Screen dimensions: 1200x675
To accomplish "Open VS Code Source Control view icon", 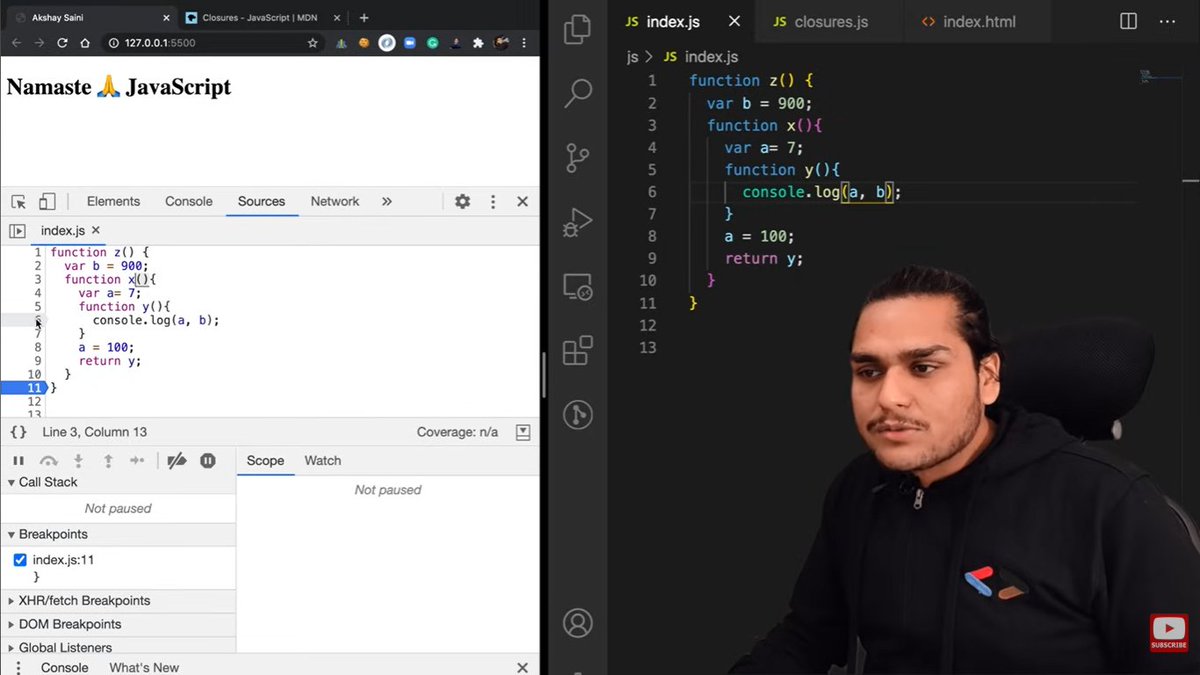I will pyautogui.click(x=578, y=158).
